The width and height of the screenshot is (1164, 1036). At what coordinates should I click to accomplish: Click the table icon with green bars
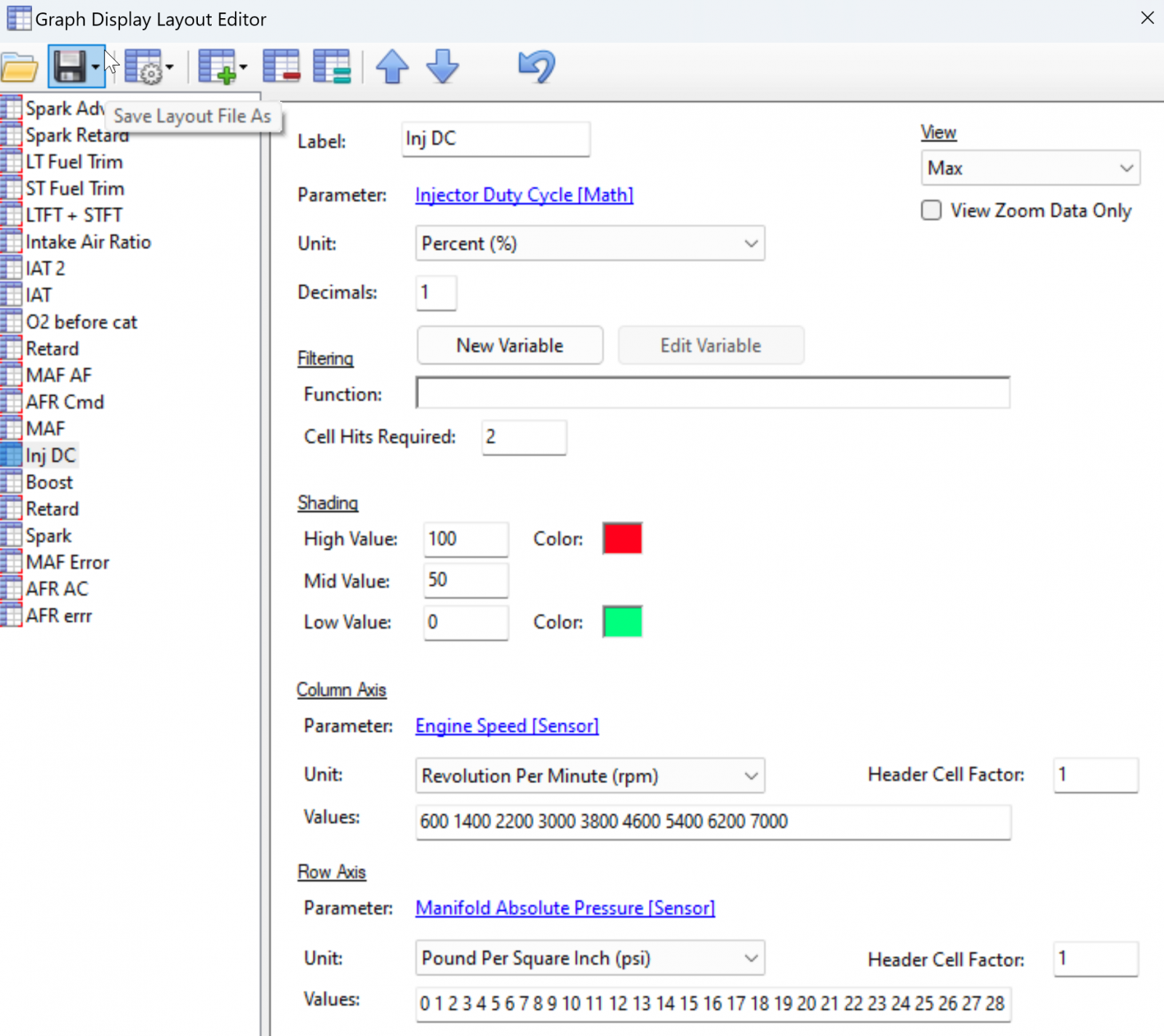pyautogui.click(x=332, y=67)
